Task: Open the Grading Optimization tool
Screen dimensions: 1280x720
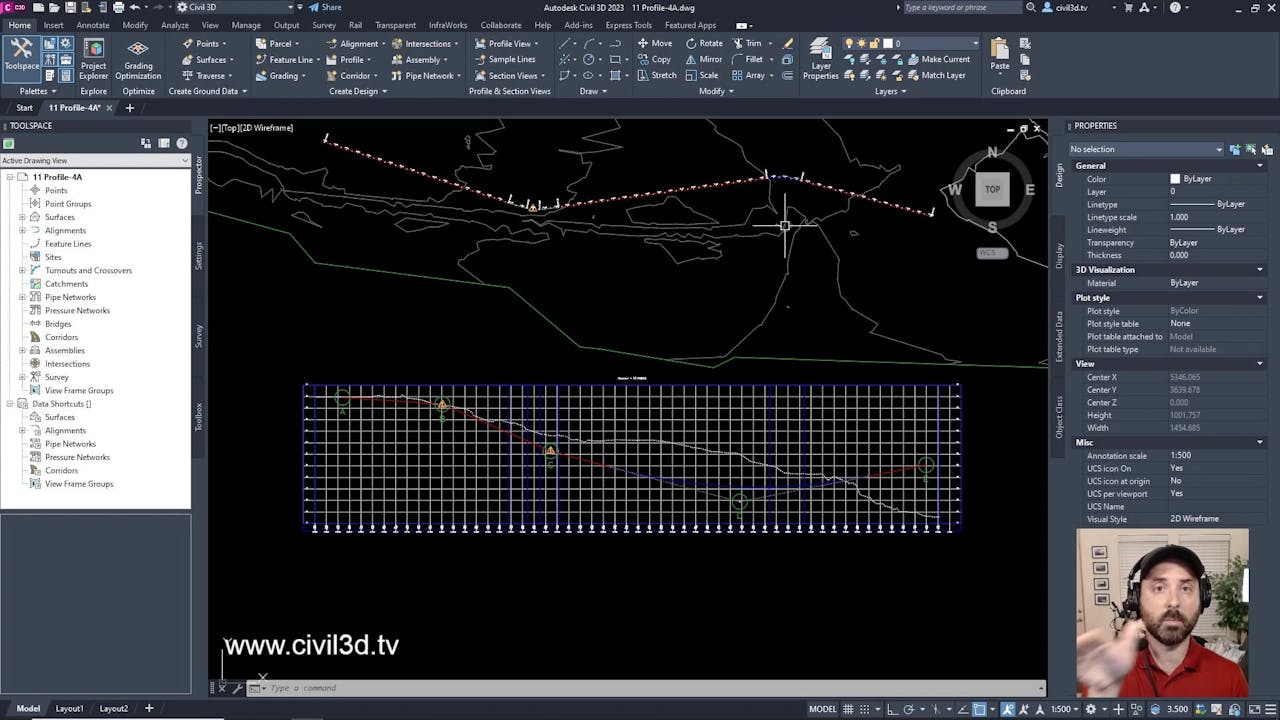Action: click(138, 59)
